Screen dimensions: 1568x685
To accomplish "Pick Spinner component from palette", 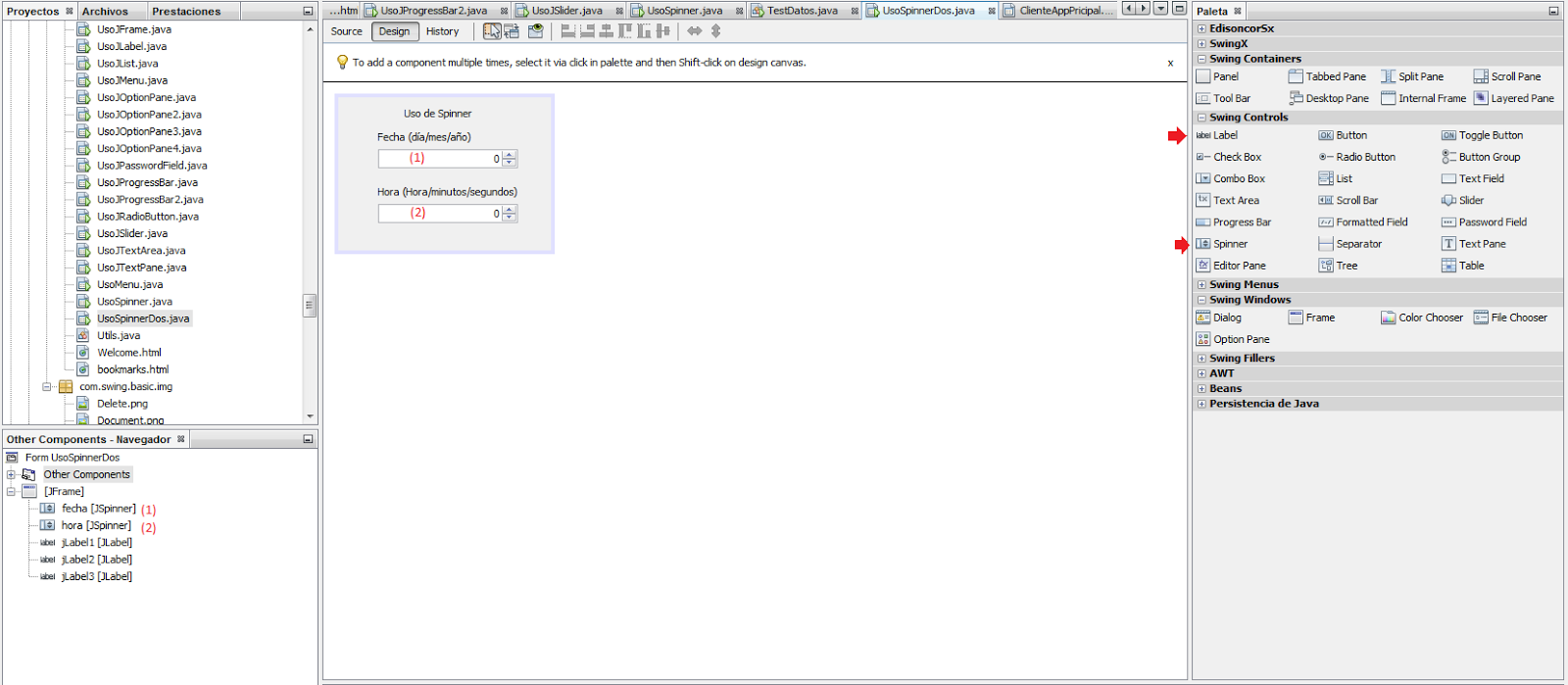I will 1222,244.
